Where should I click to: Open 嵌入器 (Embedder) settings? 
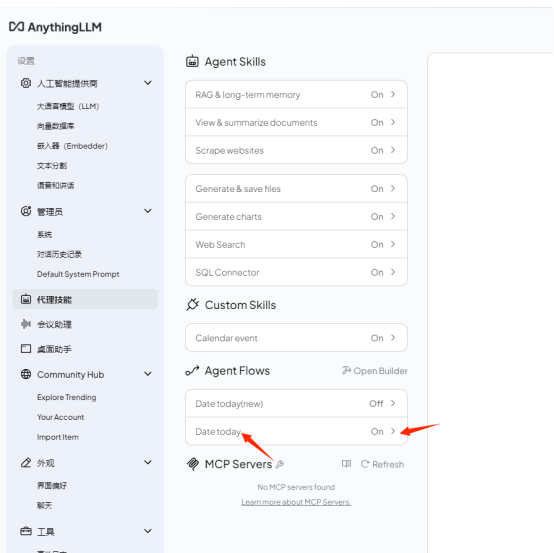(72, 146)
